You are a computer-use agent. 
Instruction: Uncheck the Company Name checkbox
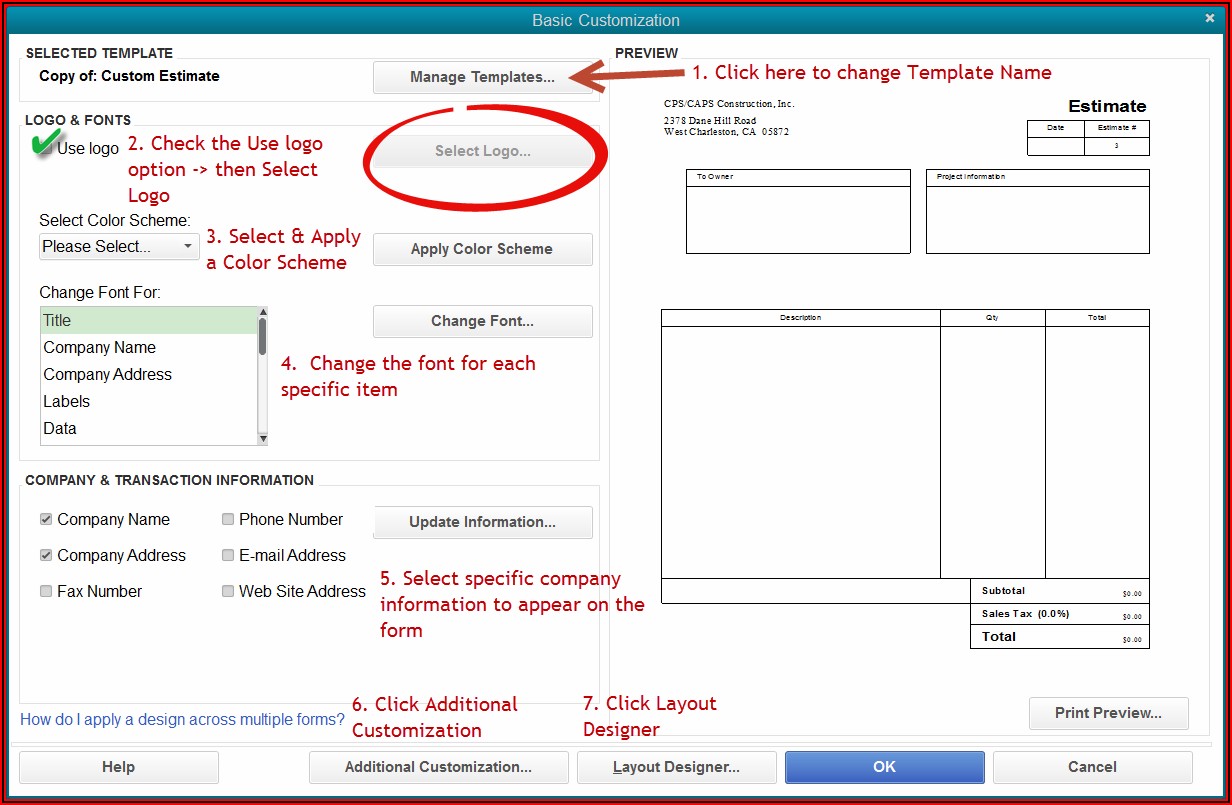[46, 520]
